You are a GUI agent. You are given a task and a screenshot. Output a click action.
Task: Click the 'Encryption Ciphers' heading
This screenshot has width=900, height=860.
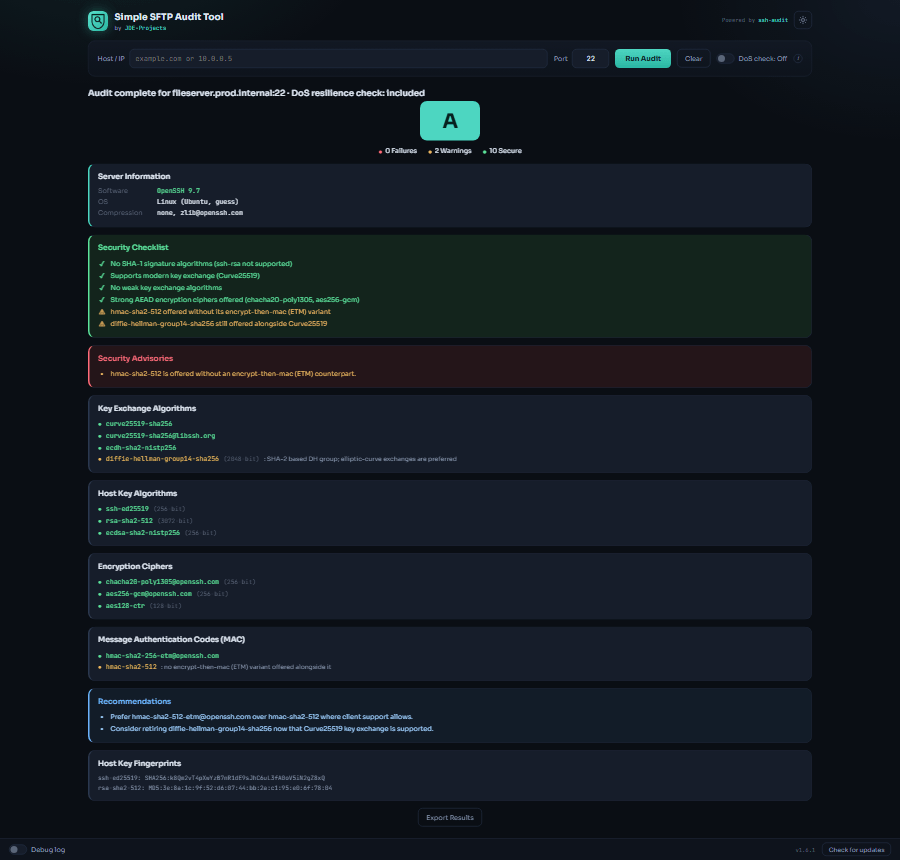pyautogui.click(x=135, y=567)
